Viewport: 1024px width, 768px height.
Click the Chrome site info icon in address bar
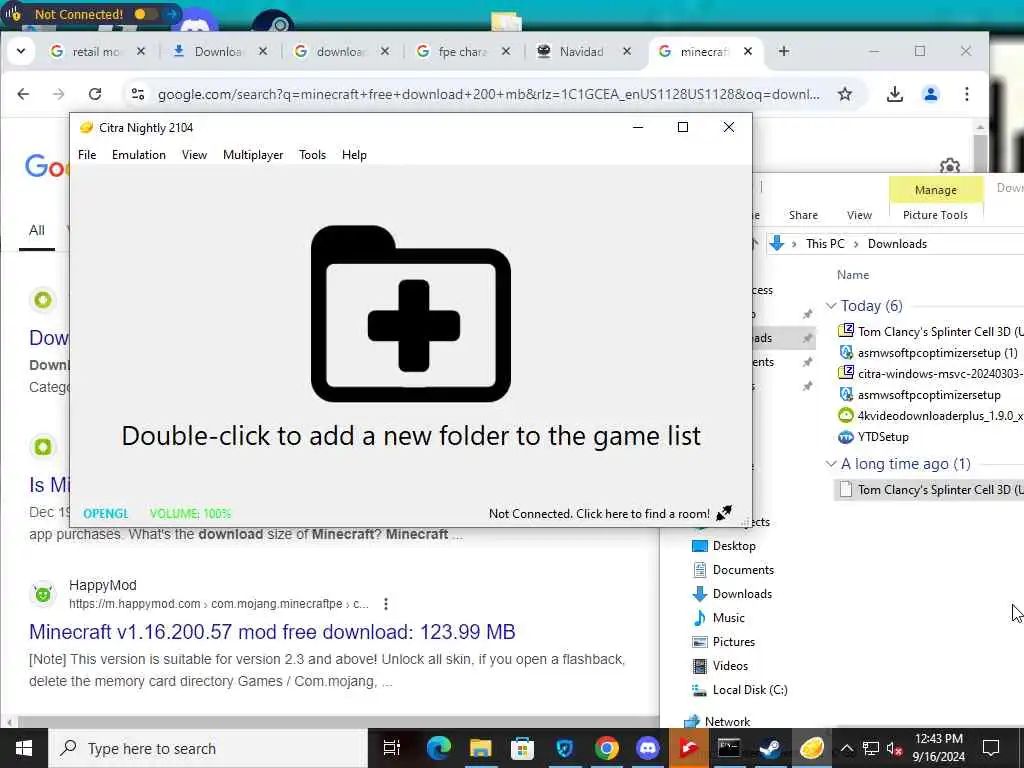pyautogui.click(x=138, y=94)
